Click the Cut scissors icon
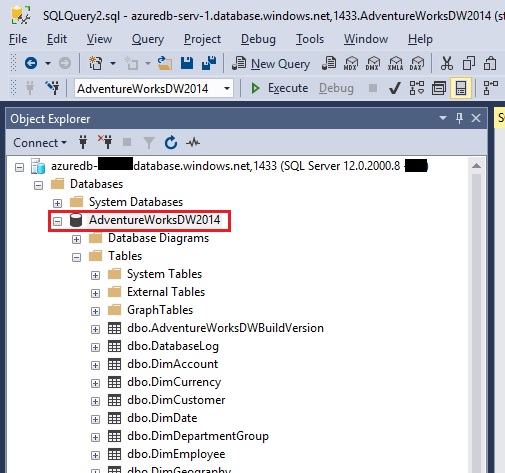Viewport: 505px width, 473px height. 446,63
